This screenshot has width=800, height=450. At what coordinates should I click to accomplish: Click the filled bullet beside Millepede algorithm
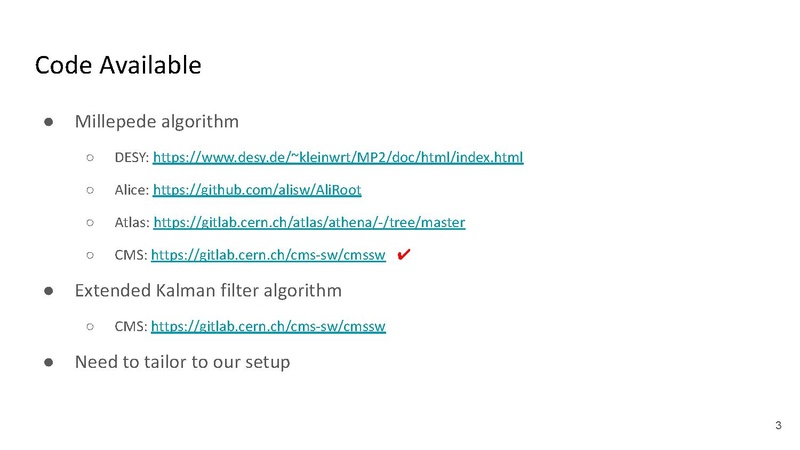[x=48, y=122]
